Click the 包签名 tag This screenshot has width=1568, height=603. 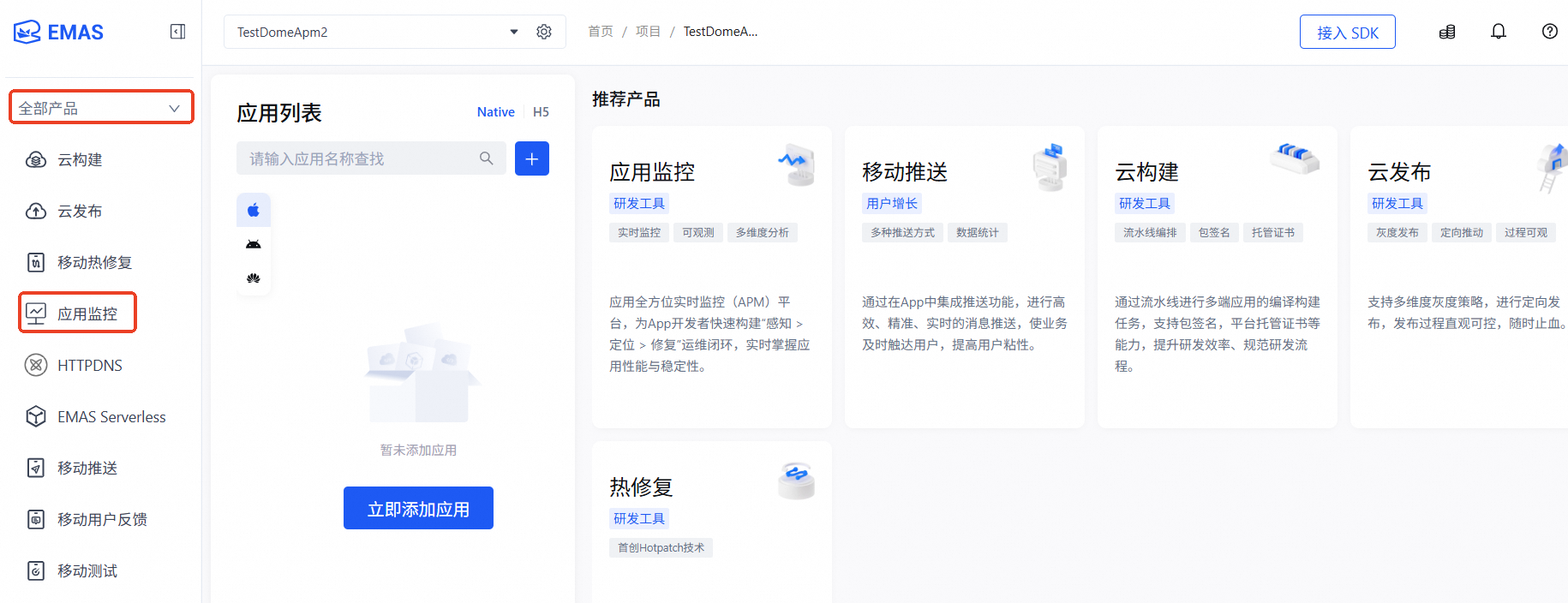pos(1214,233)
